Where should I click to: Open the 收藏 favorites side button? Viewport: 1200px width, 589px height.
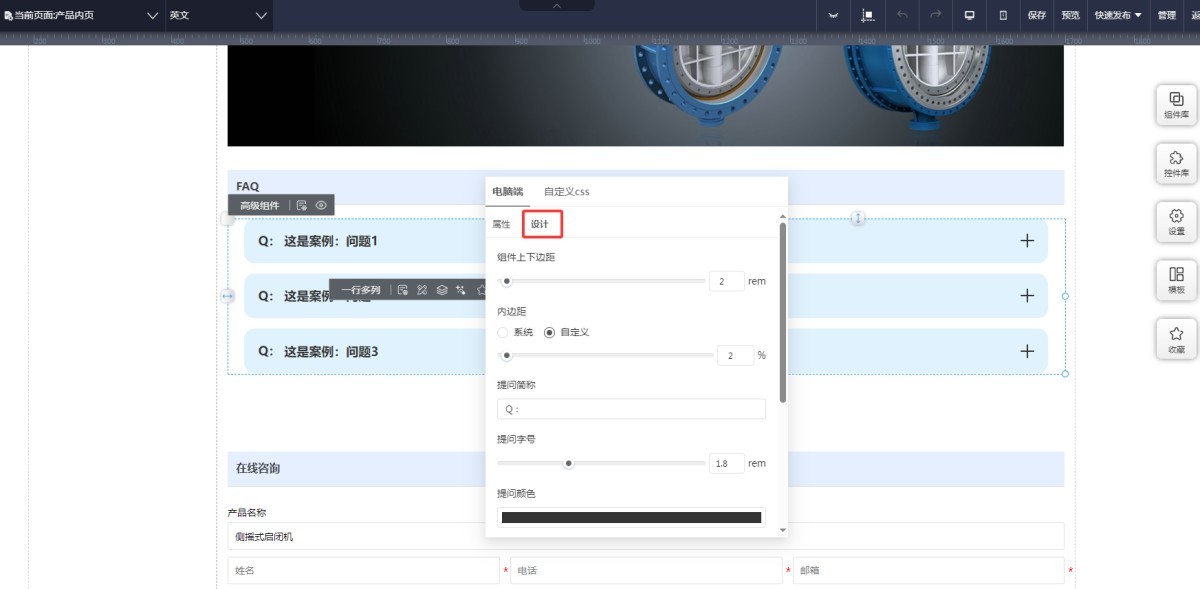pyautogui.click(x=1177, y=339)
